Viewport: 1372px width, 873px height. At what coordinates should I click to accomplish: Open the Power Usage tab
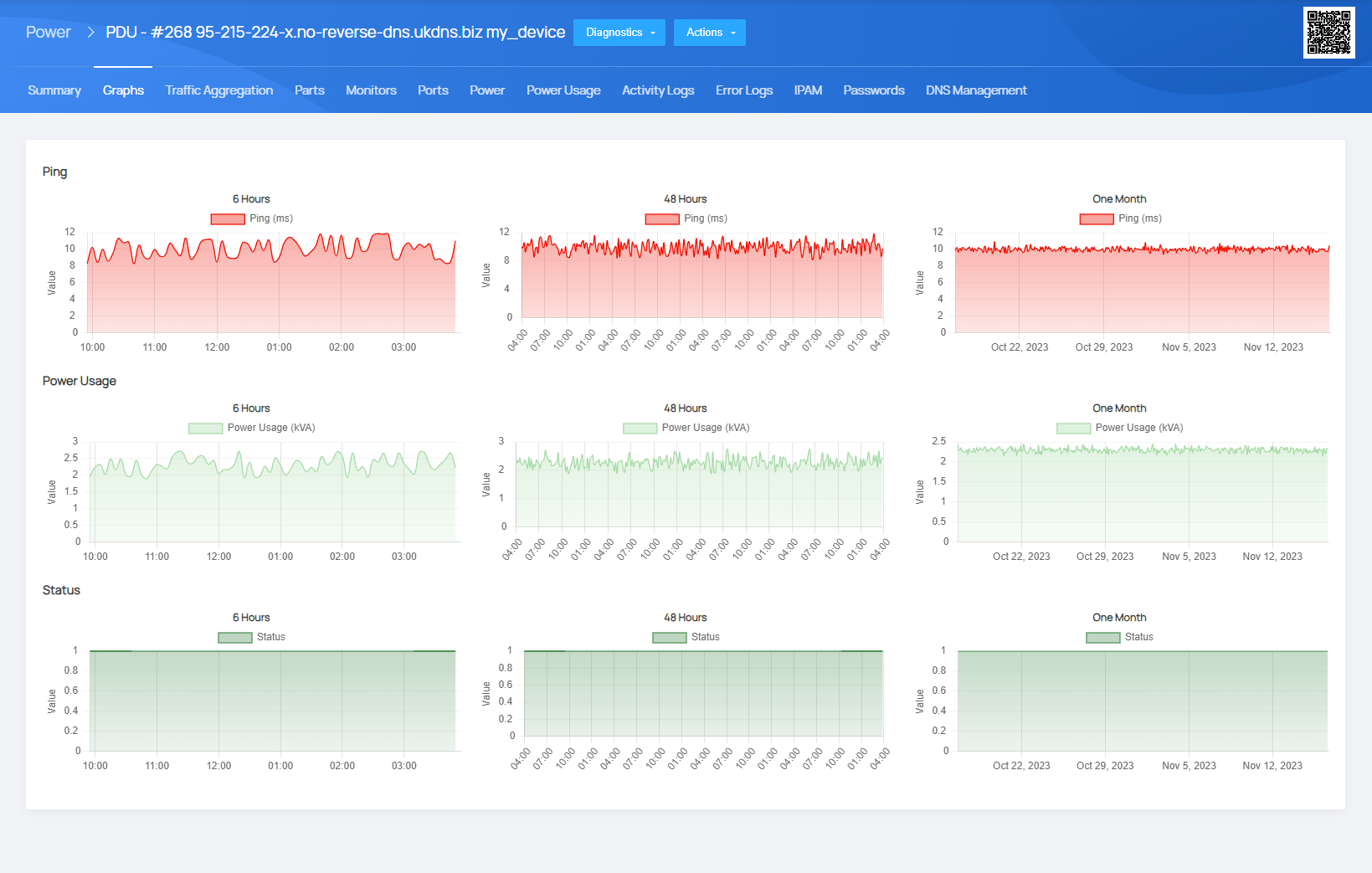pyautogui.click(x=563, y=90)
